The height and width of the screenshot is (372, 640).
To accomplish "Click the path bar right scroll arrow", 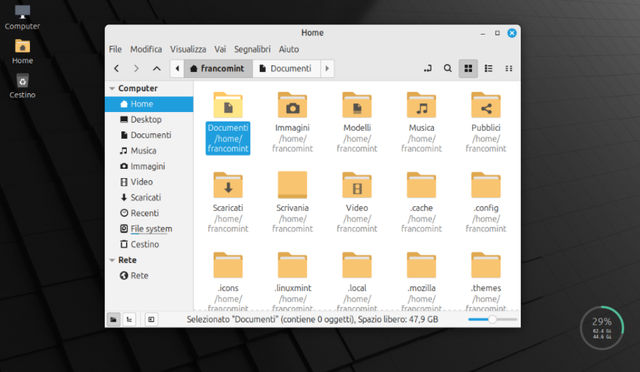I will pyautogui.click(x=327, y=69).
